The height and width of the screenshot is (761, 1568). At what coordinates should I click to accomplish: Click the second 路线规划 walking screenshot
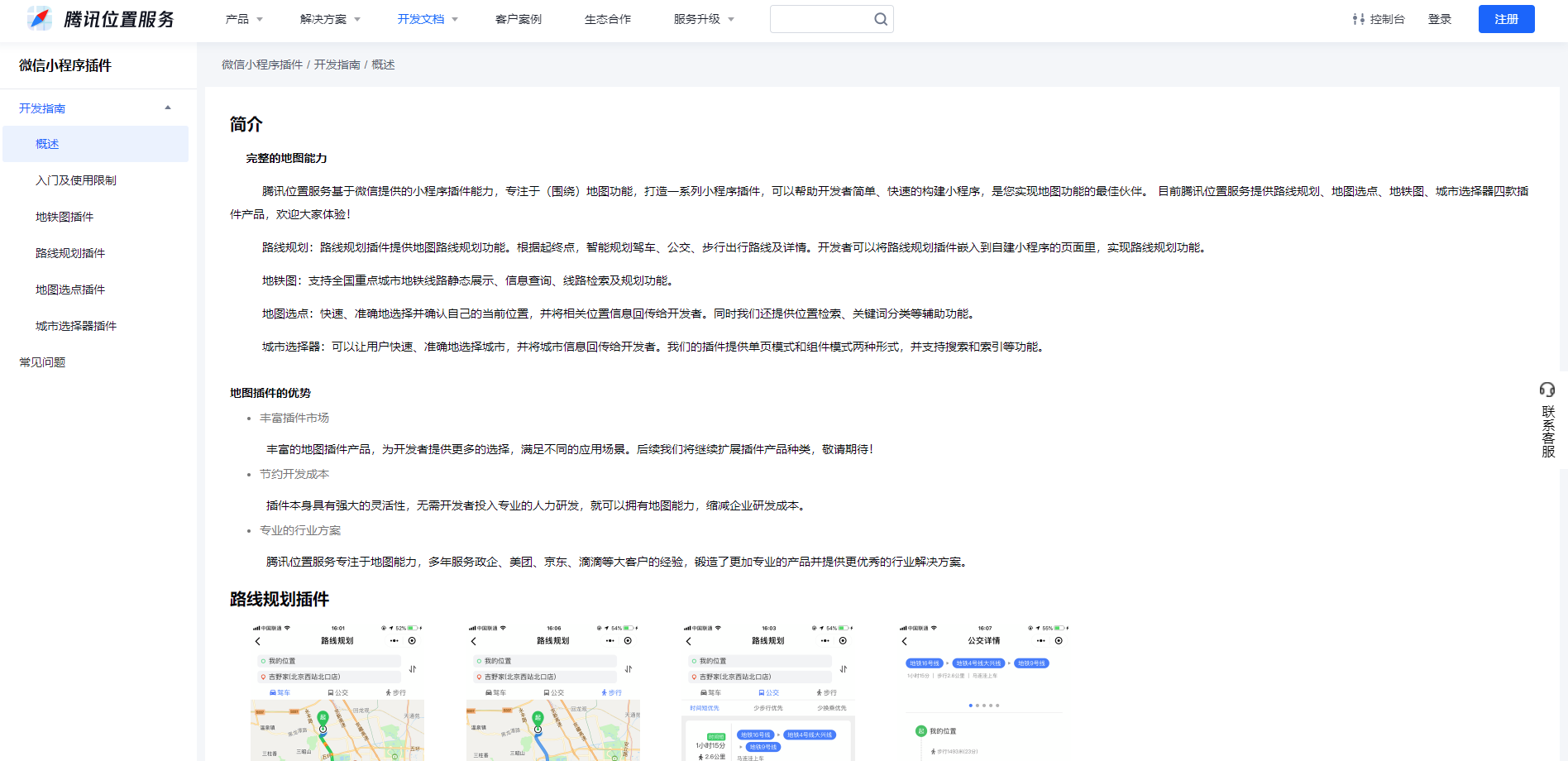553,692
